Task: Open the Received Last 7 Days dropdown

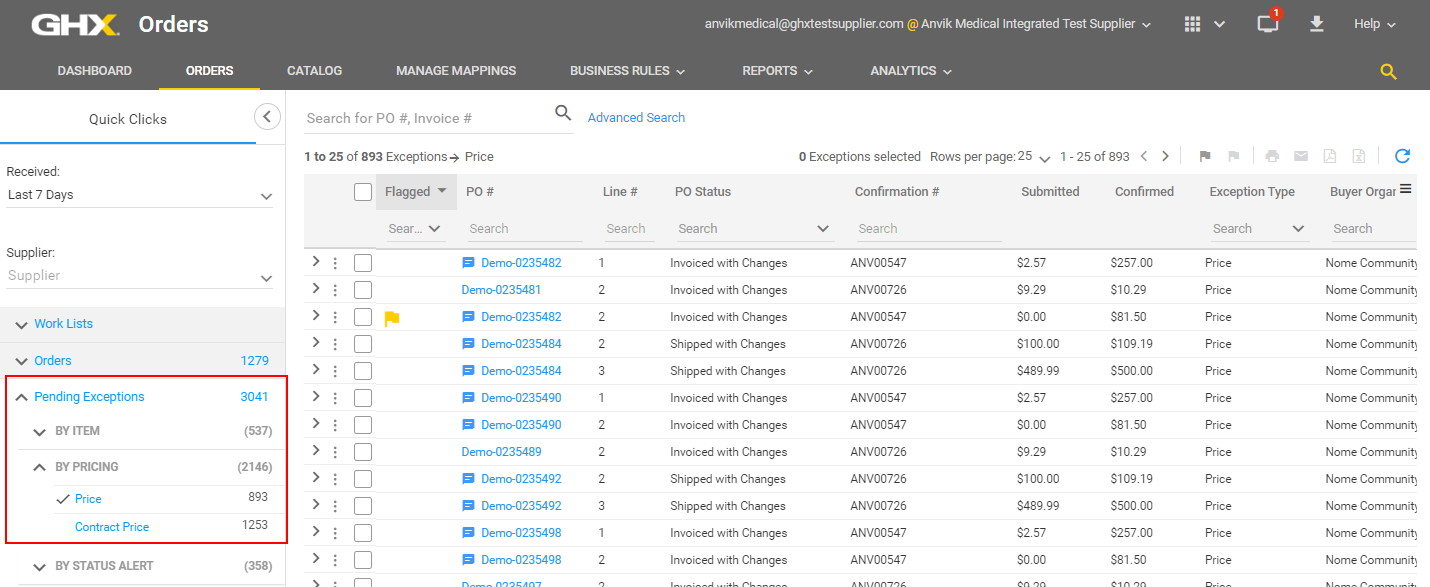Action: point(140,195)
